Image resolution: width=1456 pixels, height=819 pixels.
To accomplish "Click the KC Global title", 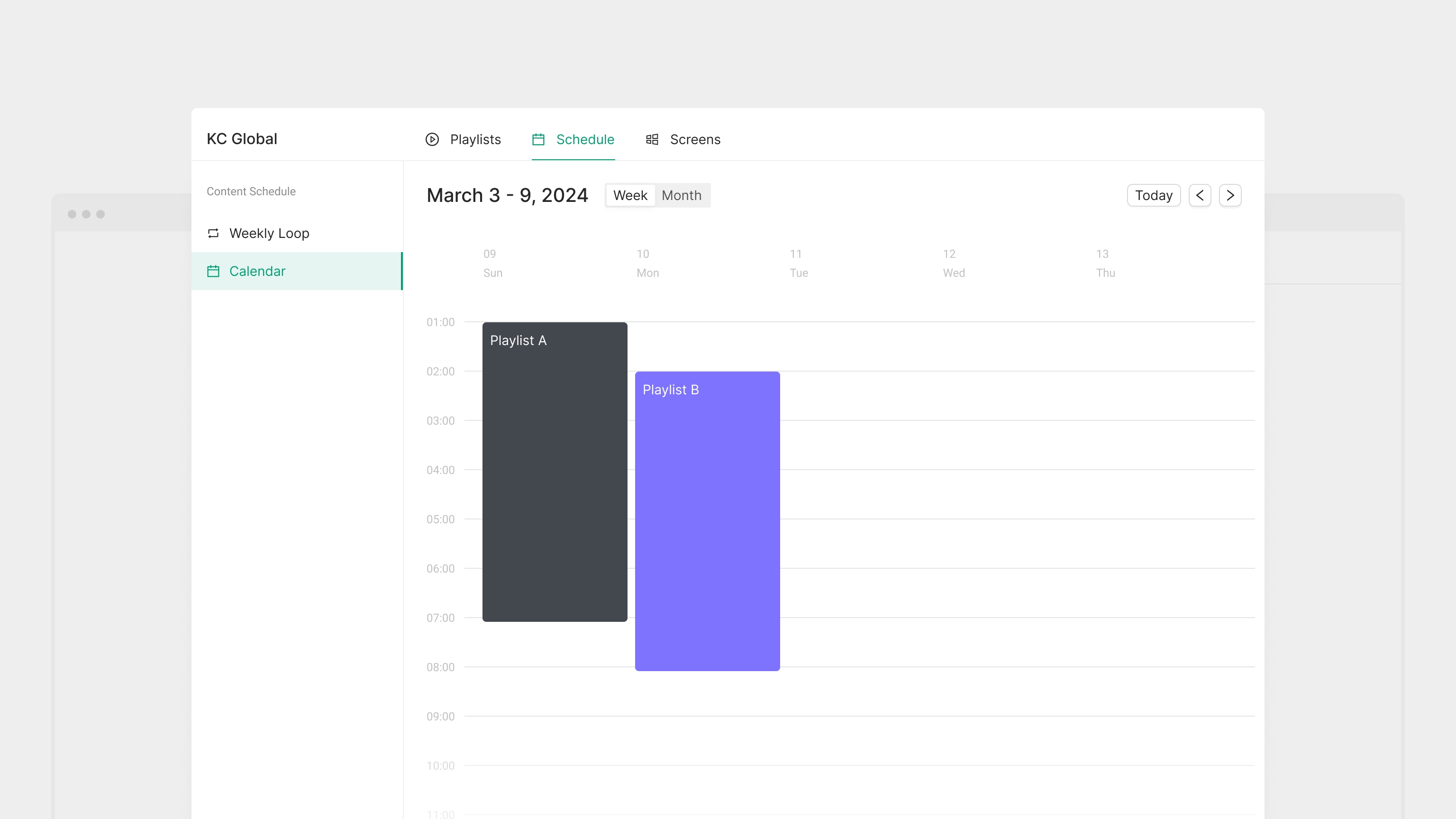I will (x=242, y=138).
